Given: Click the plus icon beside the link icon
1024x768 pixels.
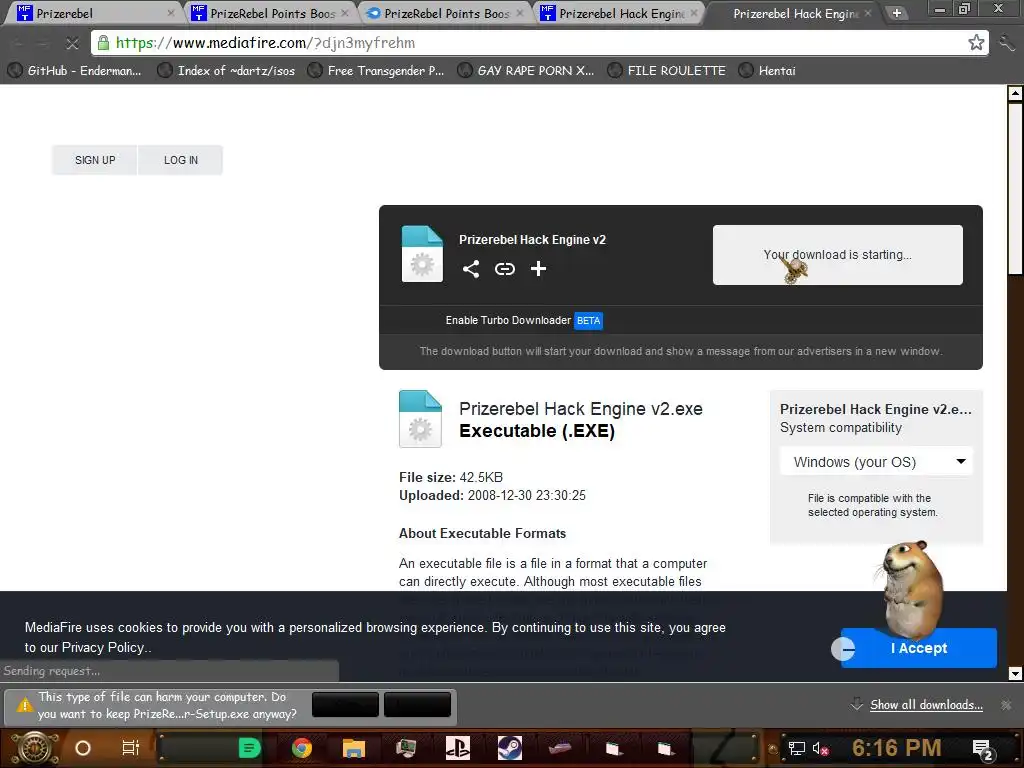Looking at the screenshot, I should tap(538, 268).
